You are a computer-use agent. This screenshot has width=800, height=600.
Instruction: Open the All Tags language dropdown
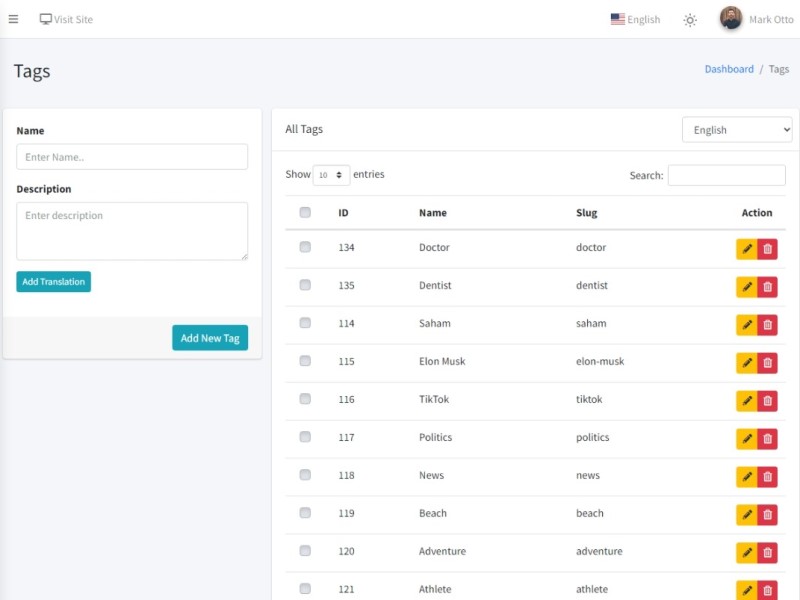point(737,130)
